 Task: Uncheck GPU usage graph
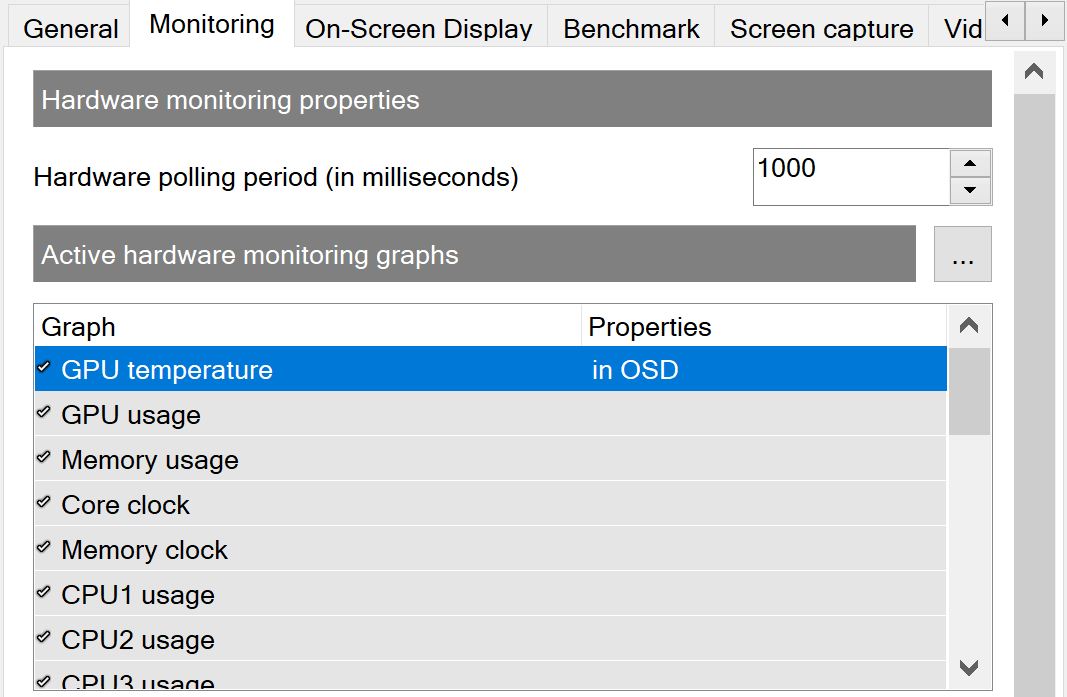(44, 413)
